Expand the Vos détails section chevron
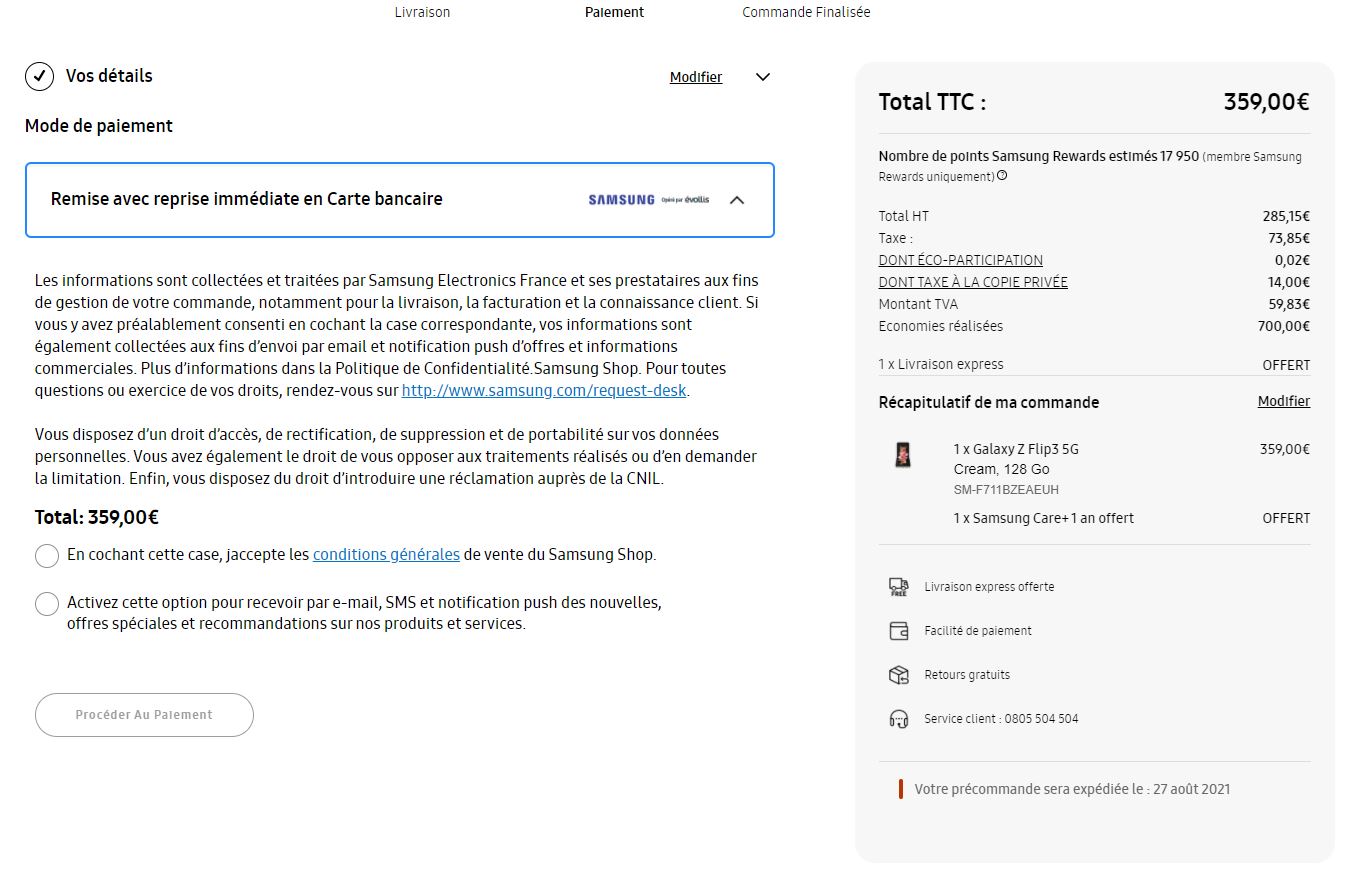Screen dimensions: 1372x871 [x=763, y=77]
